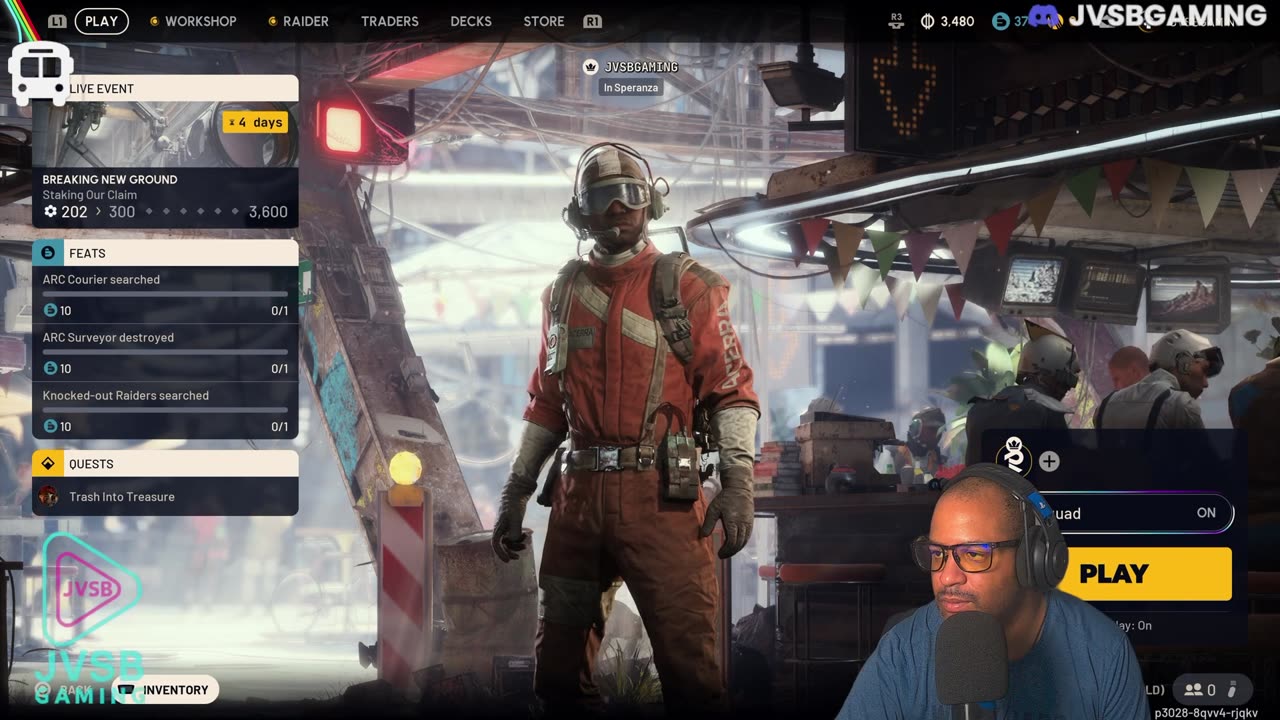
Task: Click the ARC Courier feat progress bar
Action: (165, 294)
